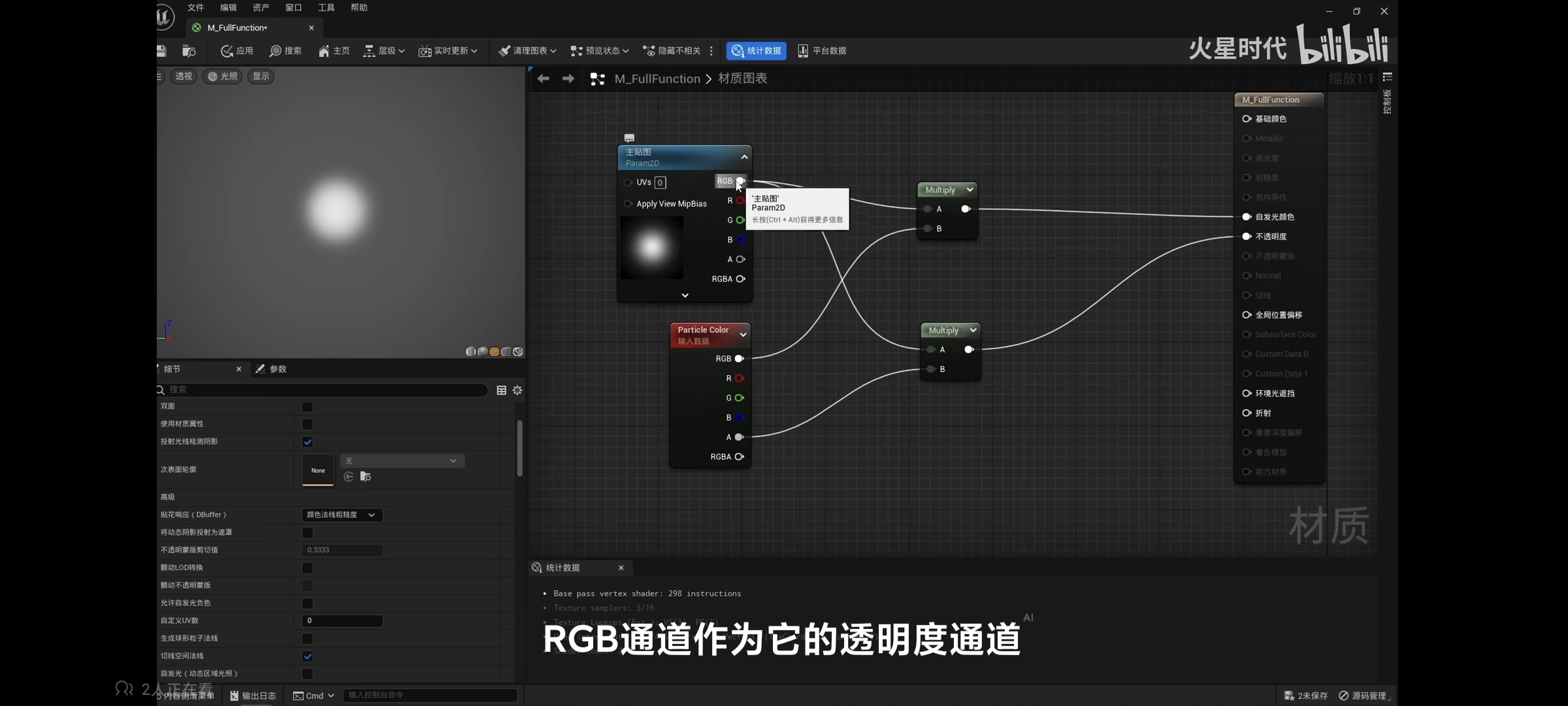Navigate back with the left arrow

point(543,79)
